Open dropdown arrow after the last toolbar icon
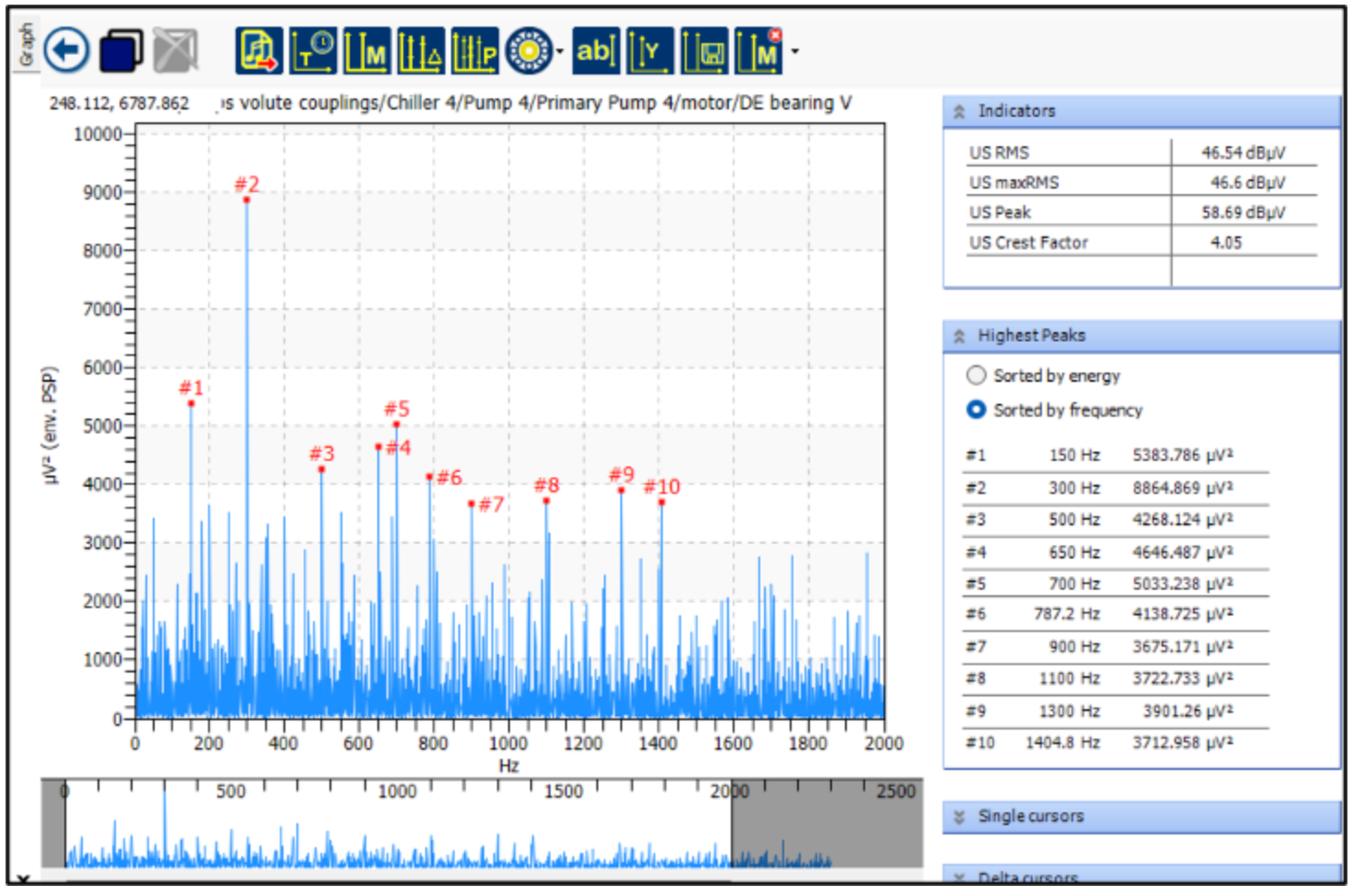 tap(795, 52)
